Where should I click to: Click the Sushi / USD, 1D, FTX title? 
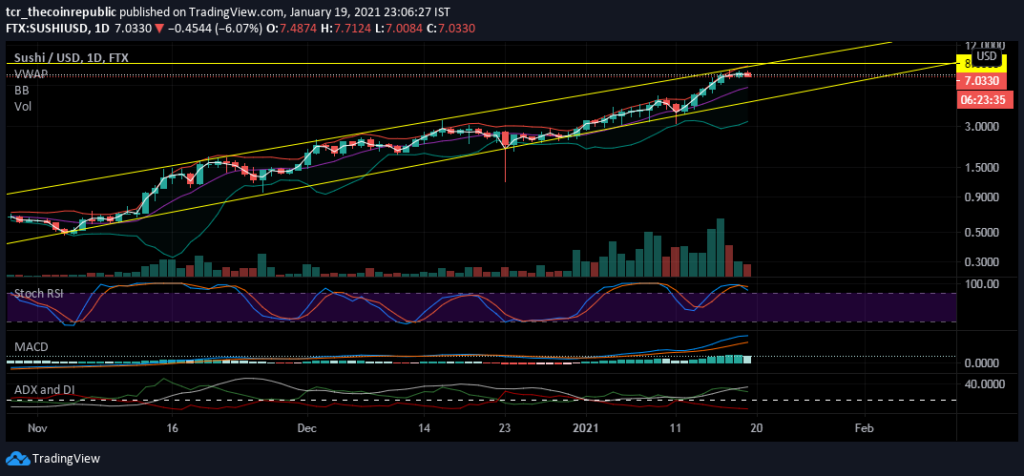click(x=71, y=58)
